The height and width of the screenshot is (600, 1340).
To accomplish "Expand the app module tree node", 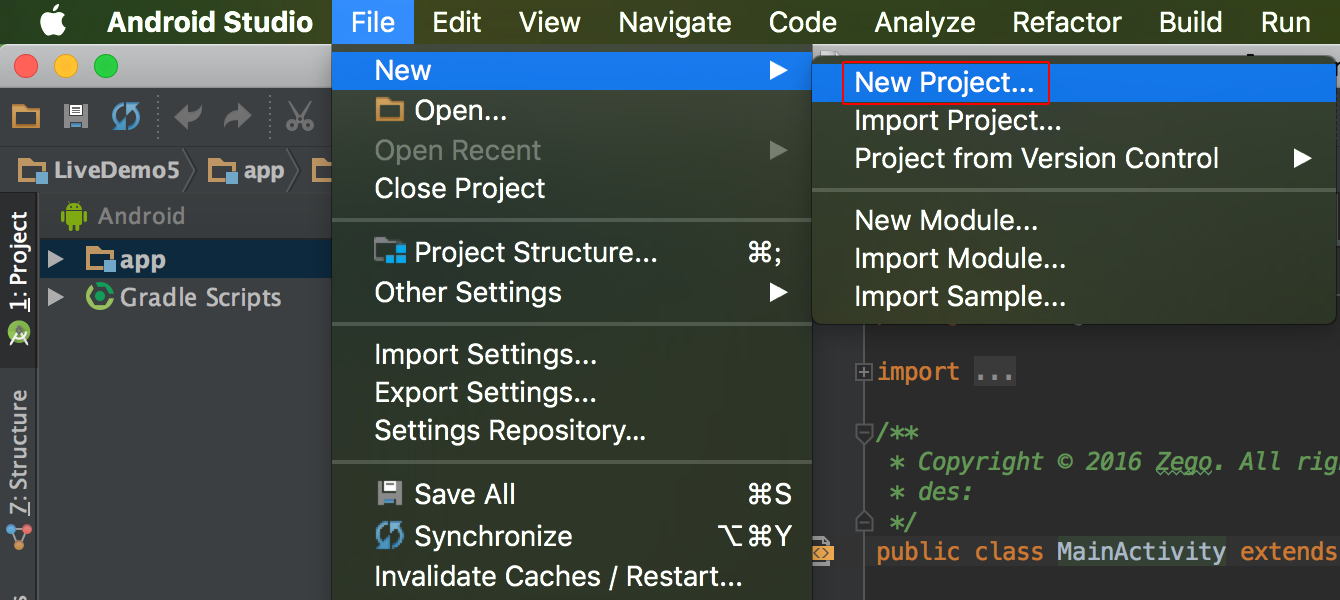I will point(56,260).
